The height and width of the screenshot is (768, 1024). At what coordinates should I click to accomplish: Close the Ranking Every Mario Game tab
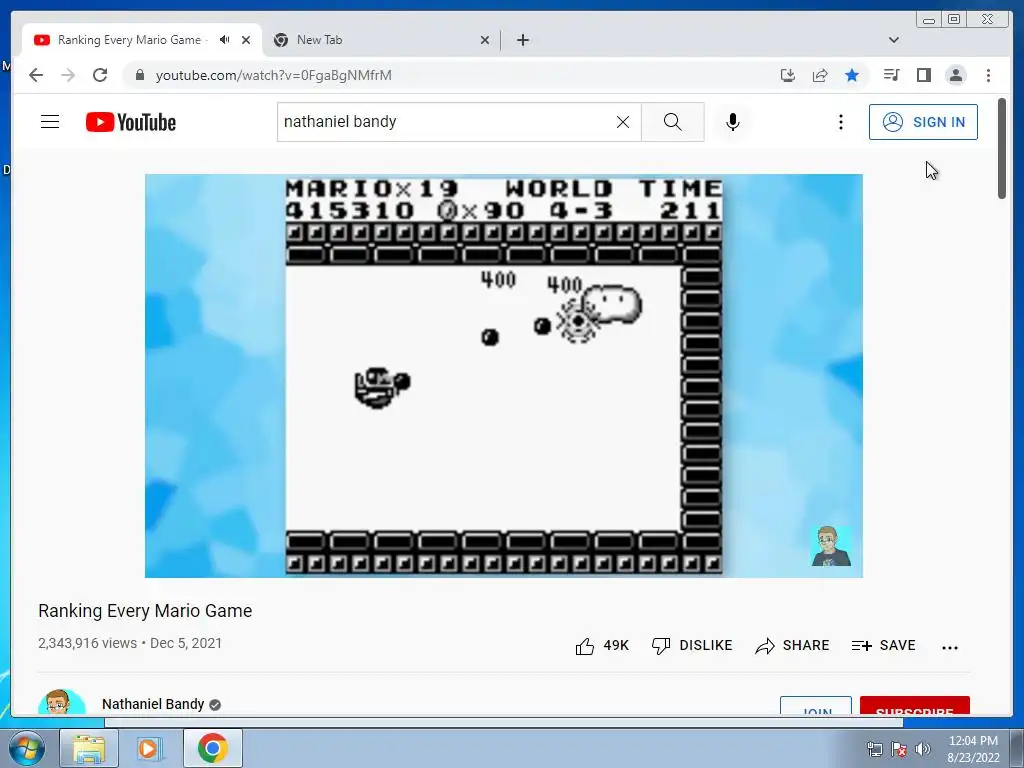point(246,40)
